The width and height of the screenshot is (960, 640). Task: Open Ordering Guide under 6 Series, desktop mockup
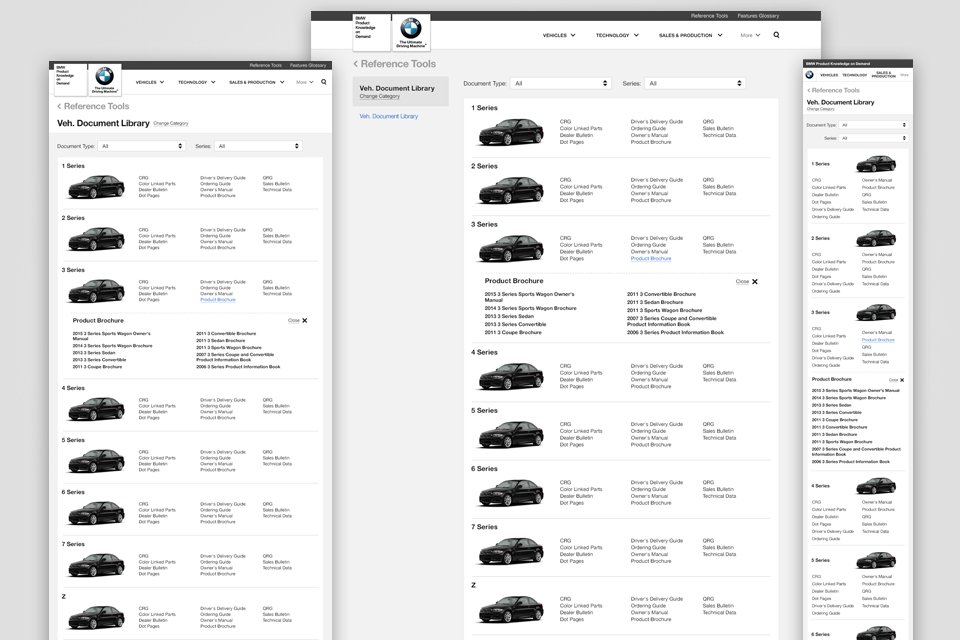648,489
